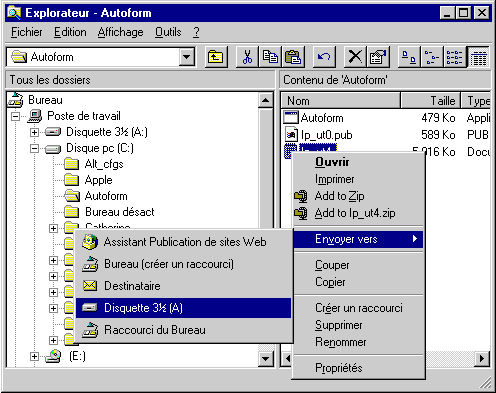Click the Disque pc (C:) drive icon
Viewport: 496px width, 393px height.
tap(53, 148)
